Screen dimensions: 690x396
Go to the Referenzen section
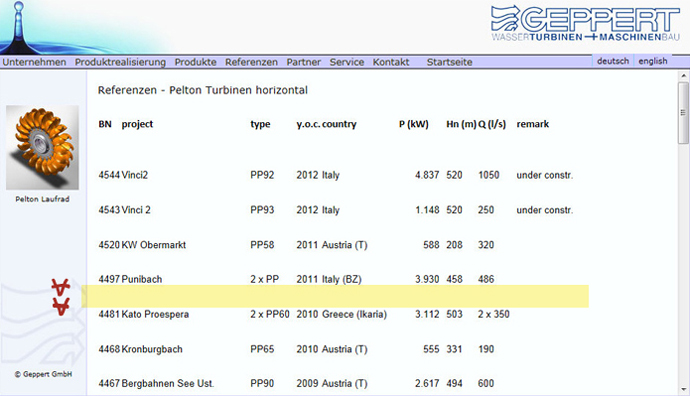(x=251, y=62)
